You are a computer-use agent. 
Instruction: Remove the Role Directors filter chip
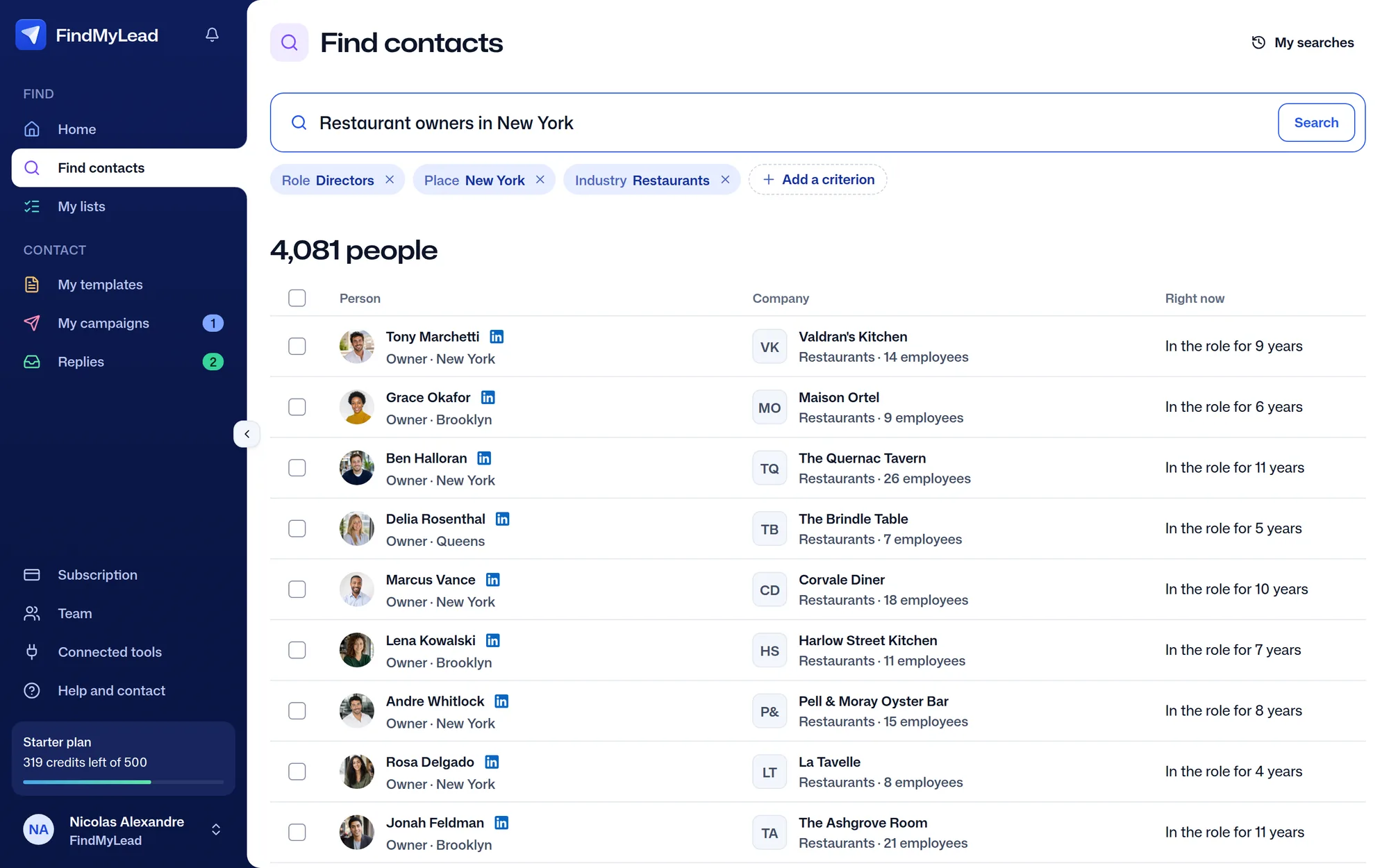tap(390, 180)
